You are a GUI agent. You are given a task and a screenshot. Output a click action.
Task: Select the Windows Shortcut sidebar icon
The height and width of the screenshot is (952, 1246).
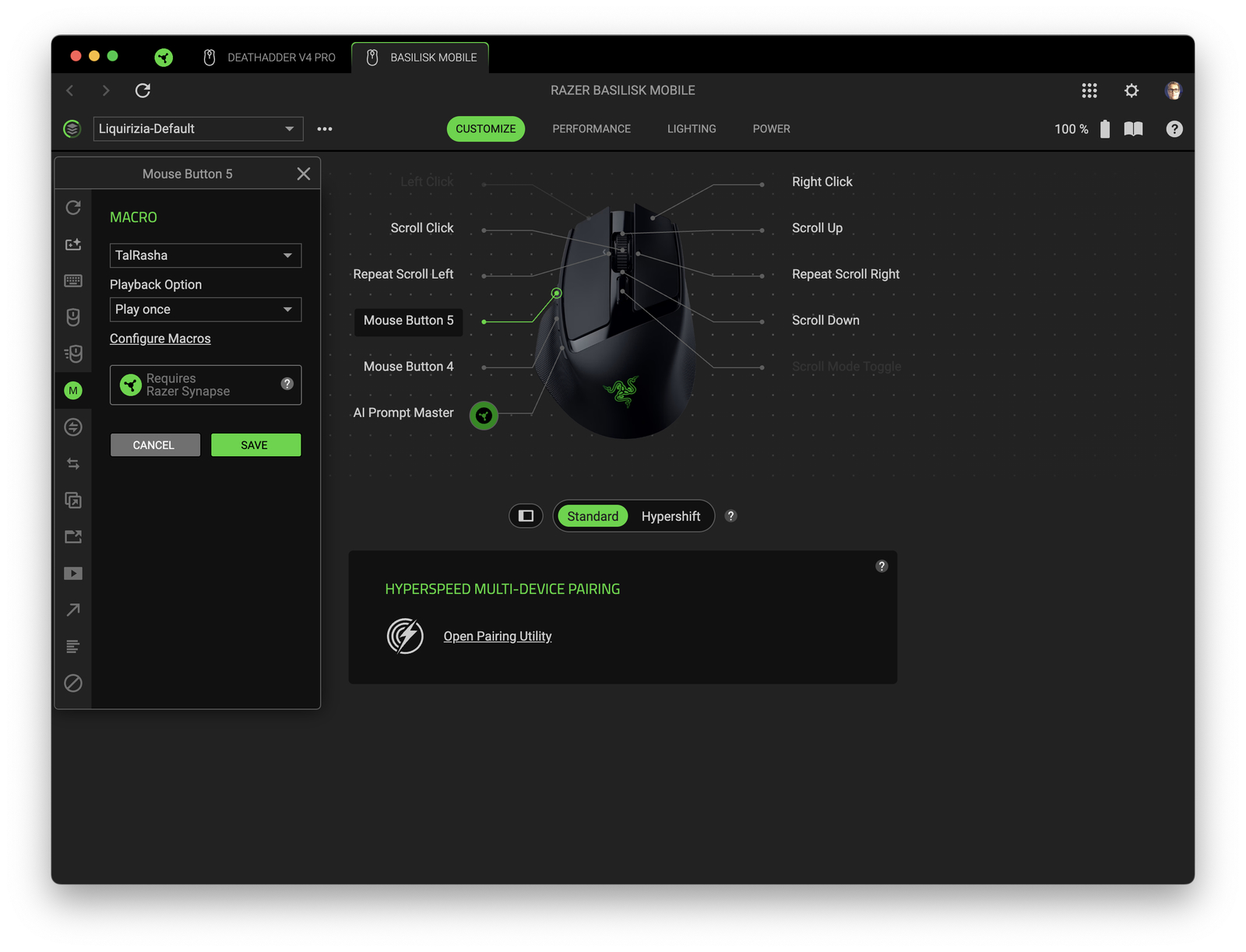point(73,537)
